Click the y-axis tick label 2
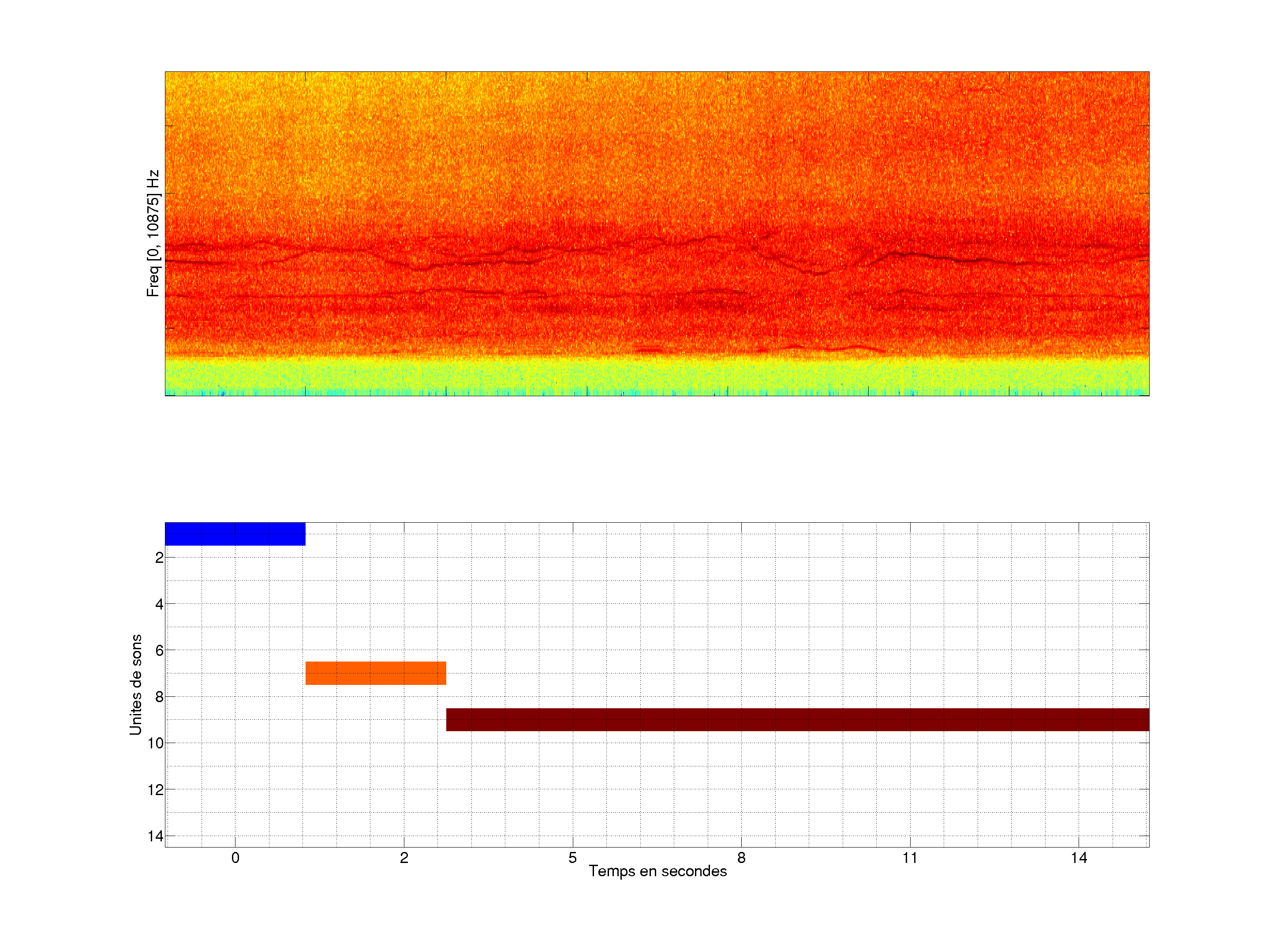This screenshot has height=952, width=1270. click(159, 558)
